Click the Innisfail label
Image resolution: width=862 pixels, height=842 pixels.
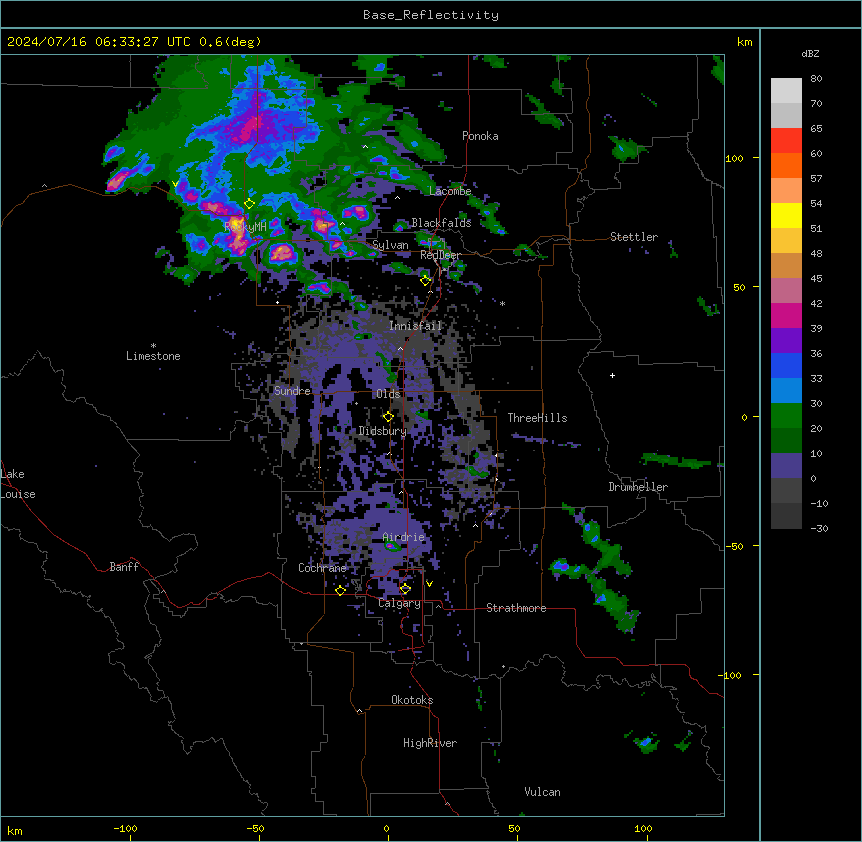point(416,326)
